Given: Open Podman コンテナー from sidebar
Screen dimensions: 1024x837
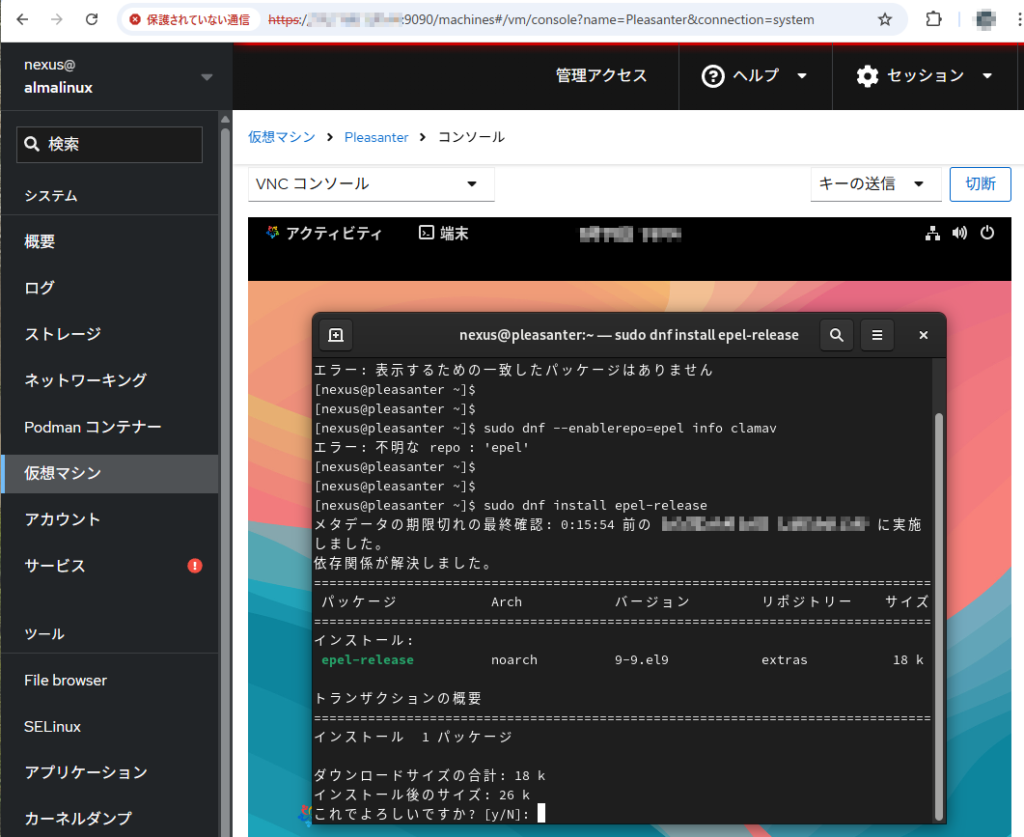Looking at the screenshot, I should pyautogui.click(x=92, y=427).
